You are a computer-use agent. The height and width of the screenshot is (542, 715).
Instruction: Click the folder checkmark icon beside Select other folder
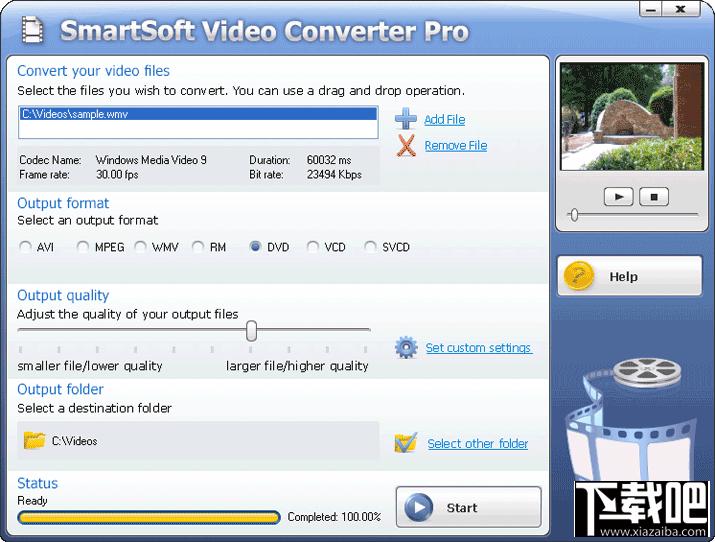[405, 443]
